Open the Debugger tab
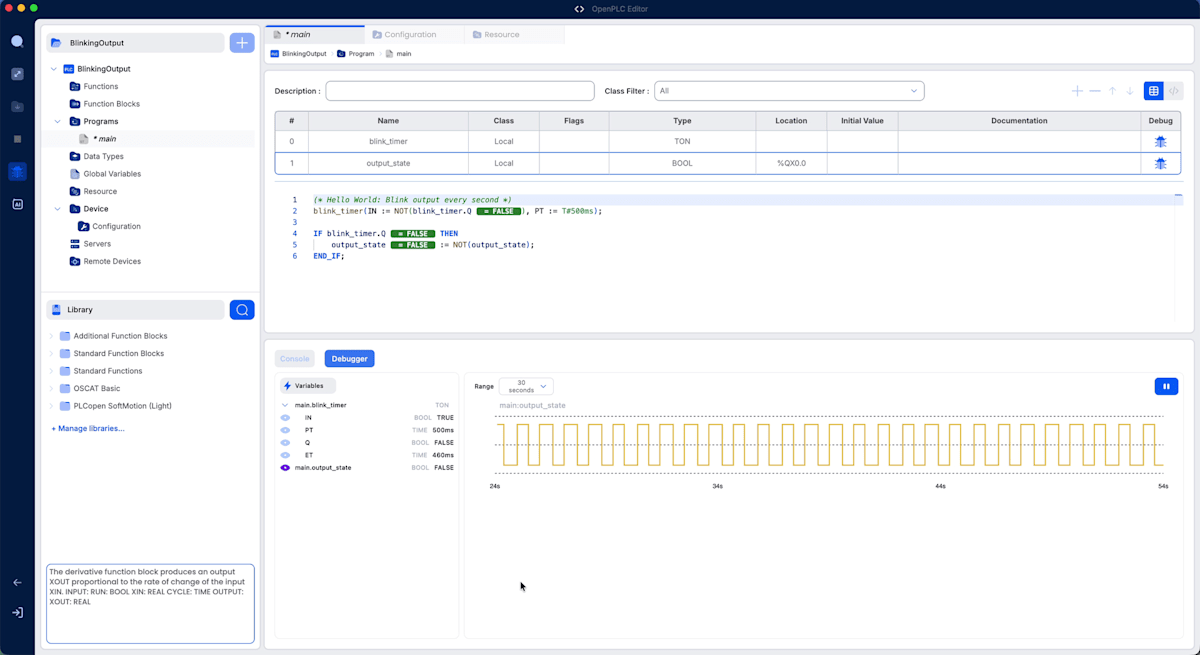The width and height of the screenshot is (1200, 655). 349,359
